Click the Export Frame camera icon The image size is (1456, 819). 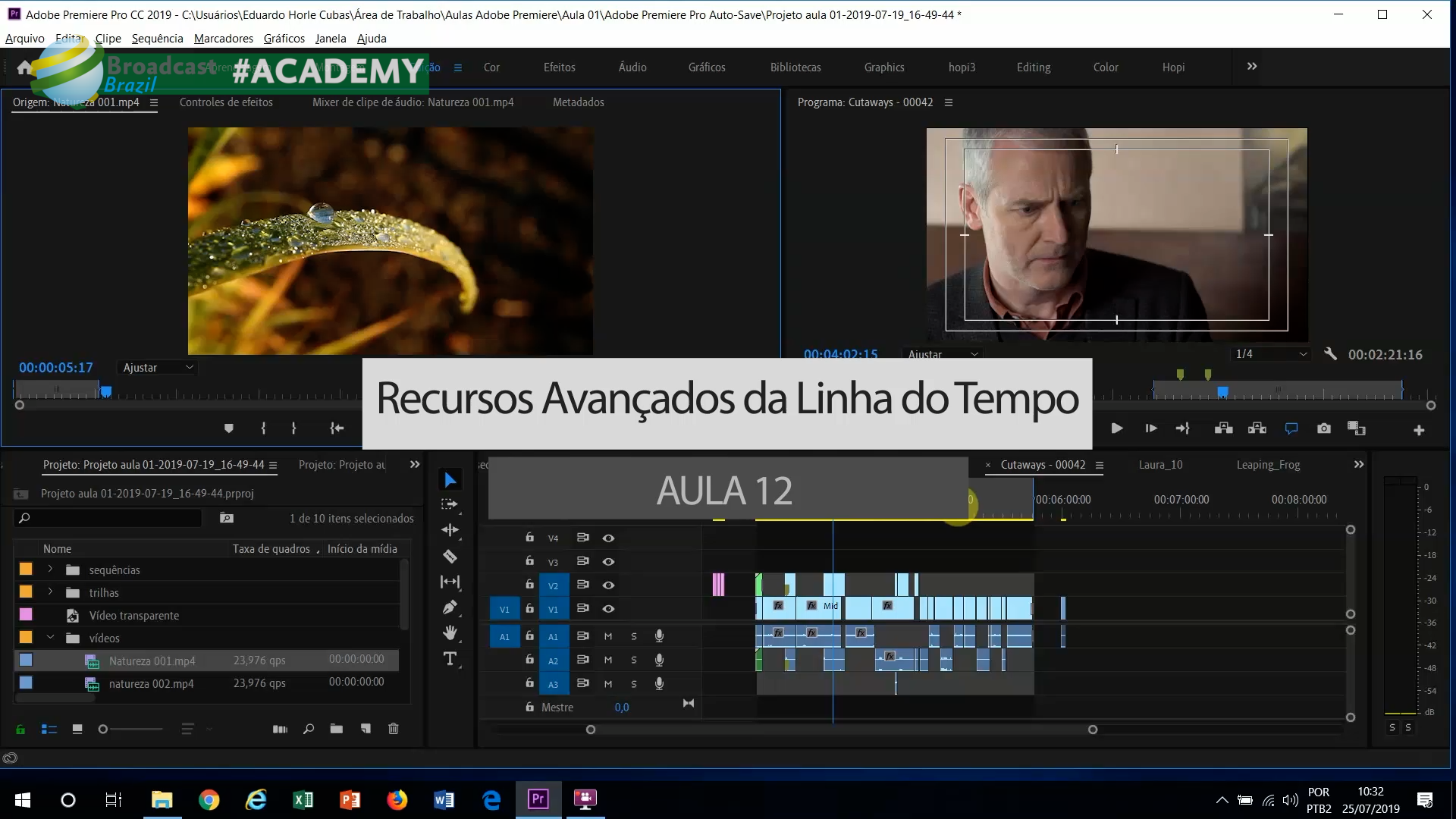pos(1323,428)
